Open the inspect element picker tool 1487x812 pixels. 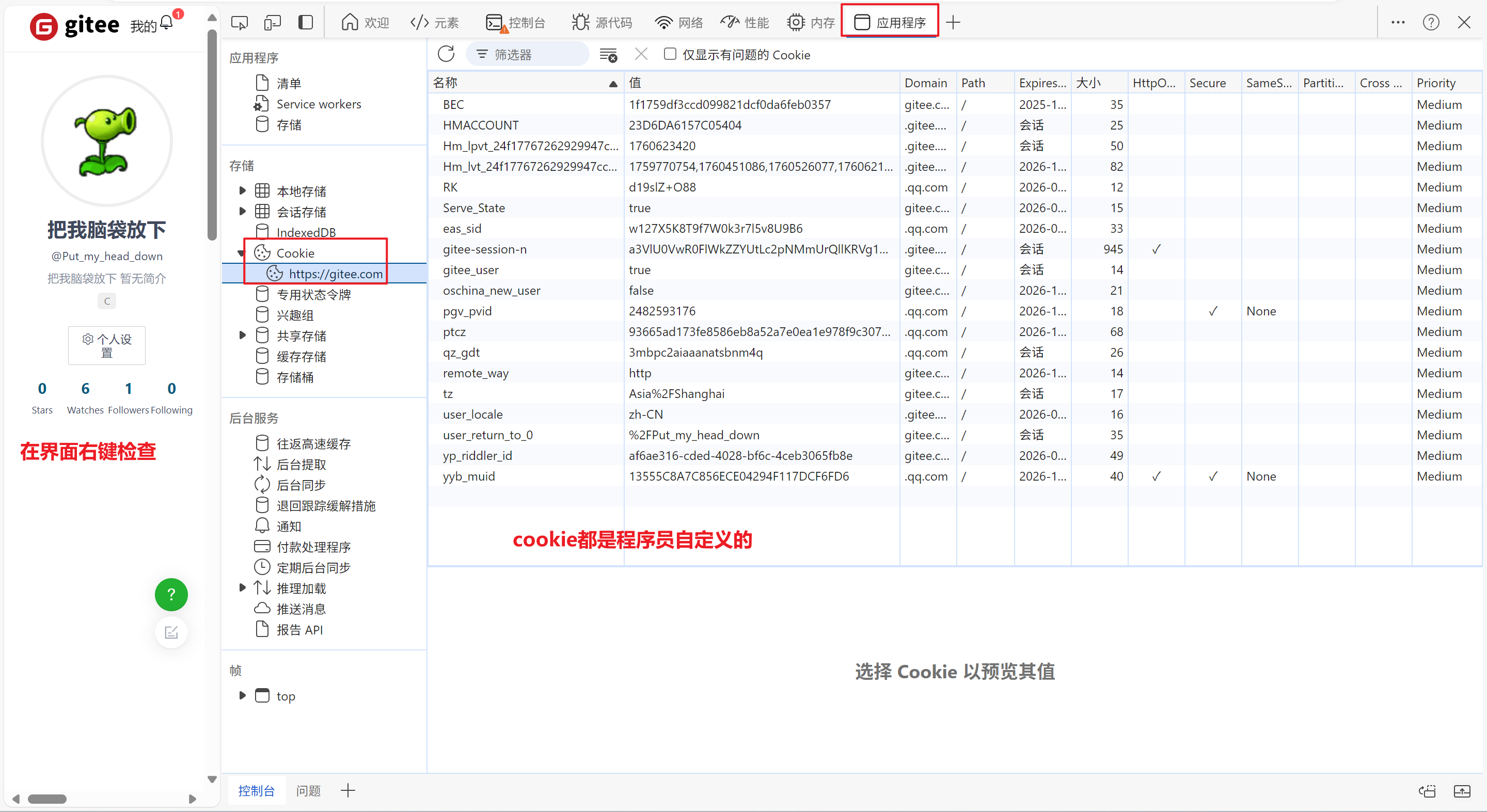click(239, 23)
